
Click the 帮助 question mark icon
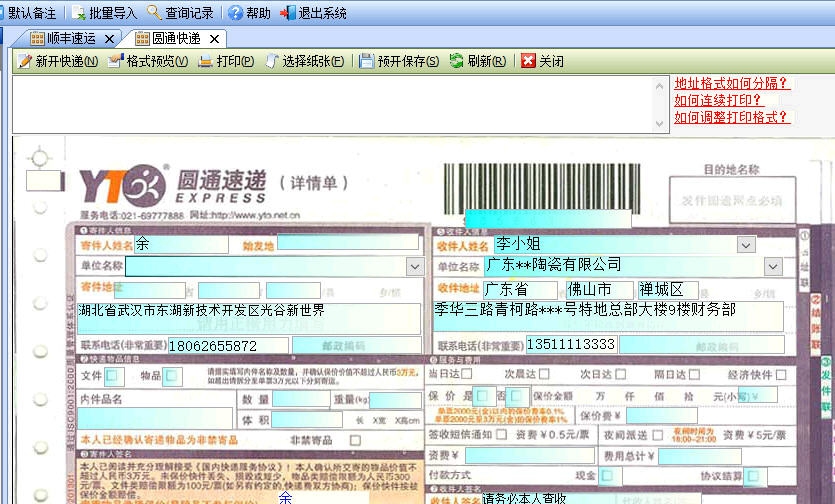[235, 13]
